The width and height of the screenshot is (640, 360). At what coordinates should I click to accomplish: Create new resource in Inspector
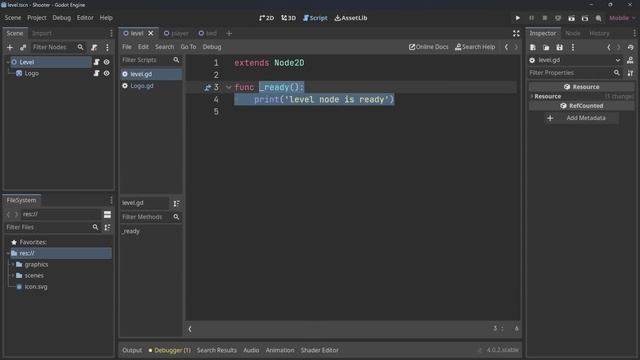[x=533, y=47]
